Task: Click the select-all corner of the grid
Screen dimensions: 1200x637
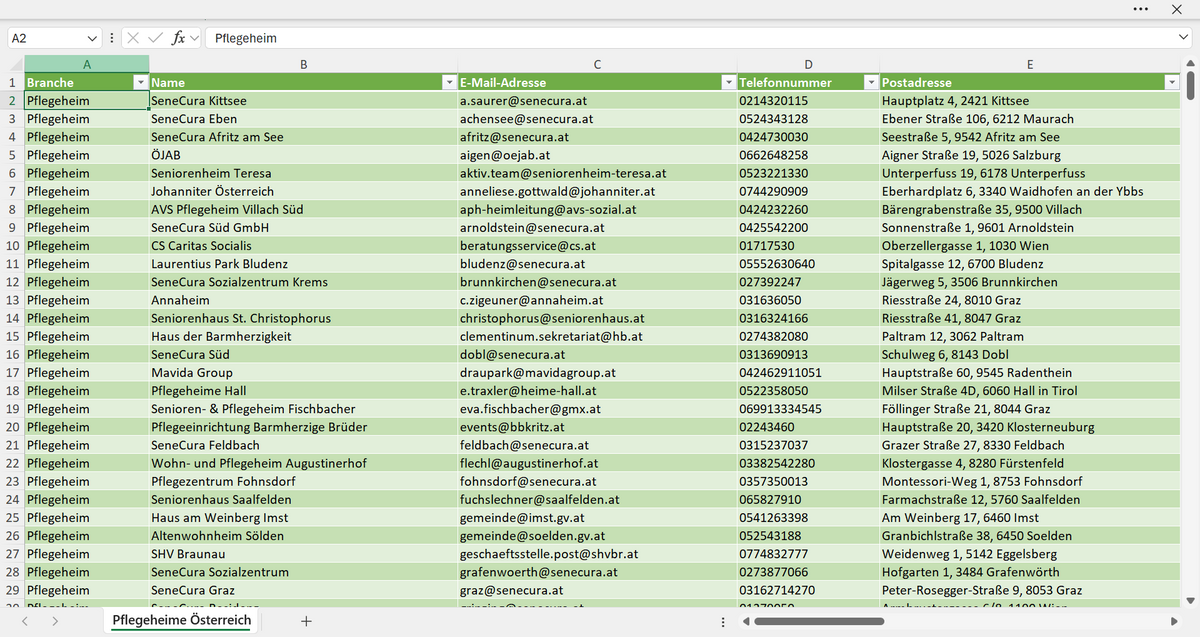Action: [12, 64]
